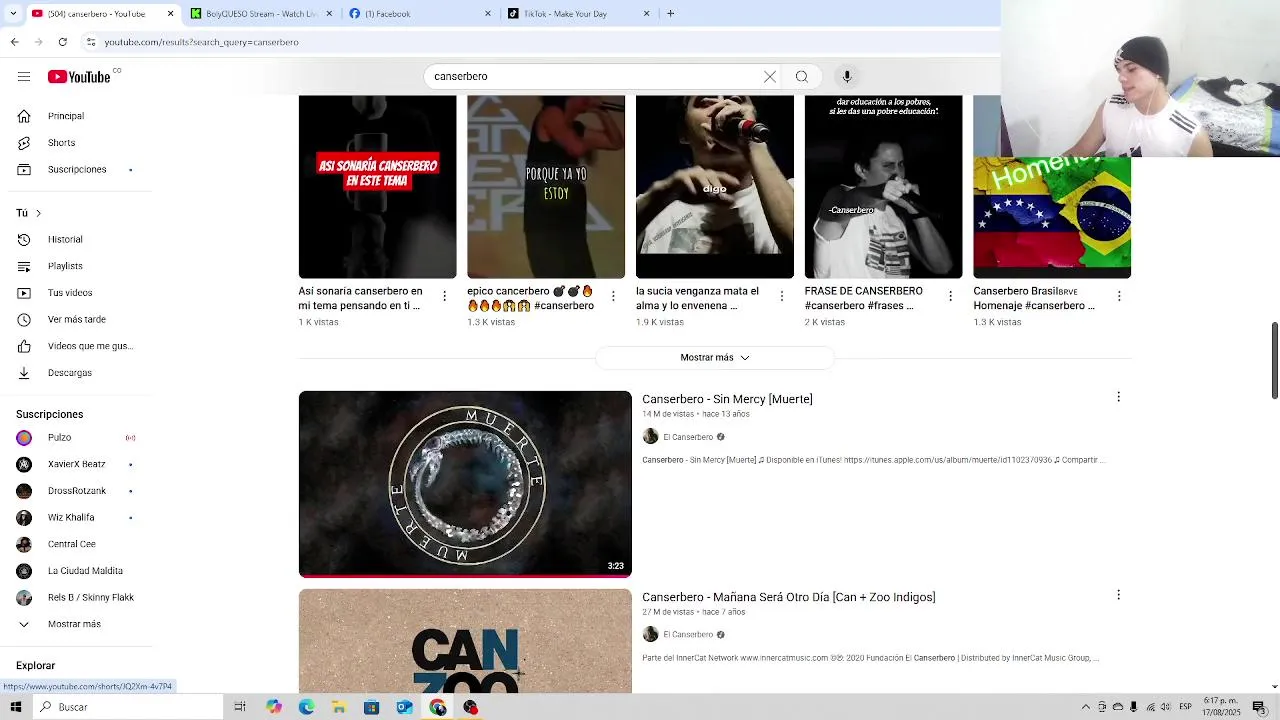Click the YouTube logo

pyautogui.click(x=79, y=77)
